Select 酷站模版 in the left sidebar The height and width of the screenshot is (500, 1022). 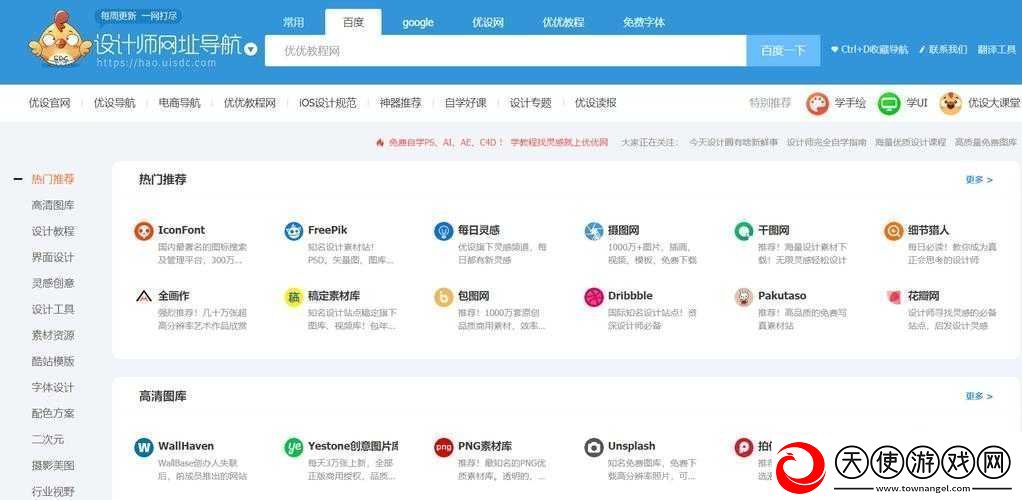[53, 361]
